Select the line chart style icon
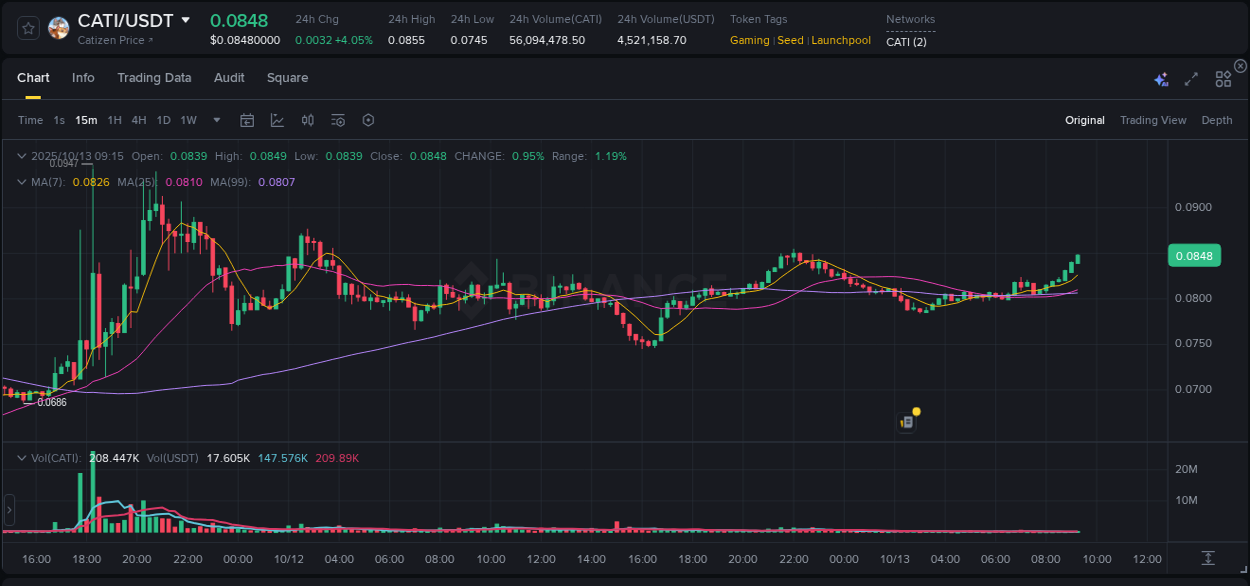 coord(278,120)
